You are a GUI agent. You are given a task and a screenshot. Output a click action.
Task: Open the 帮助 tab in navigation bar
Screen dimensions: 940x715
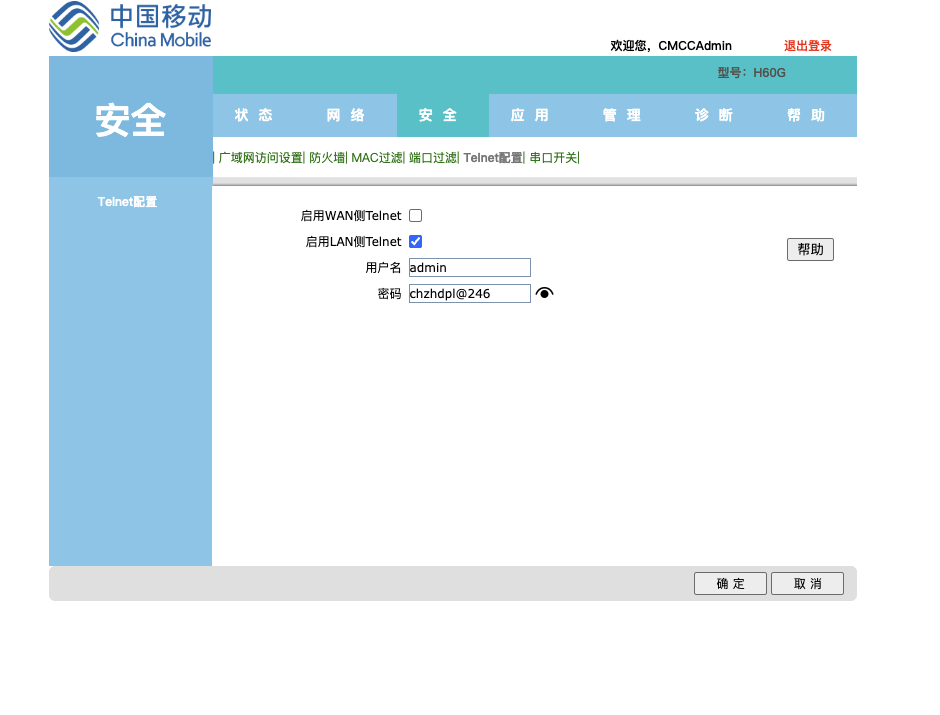point(806,115)
